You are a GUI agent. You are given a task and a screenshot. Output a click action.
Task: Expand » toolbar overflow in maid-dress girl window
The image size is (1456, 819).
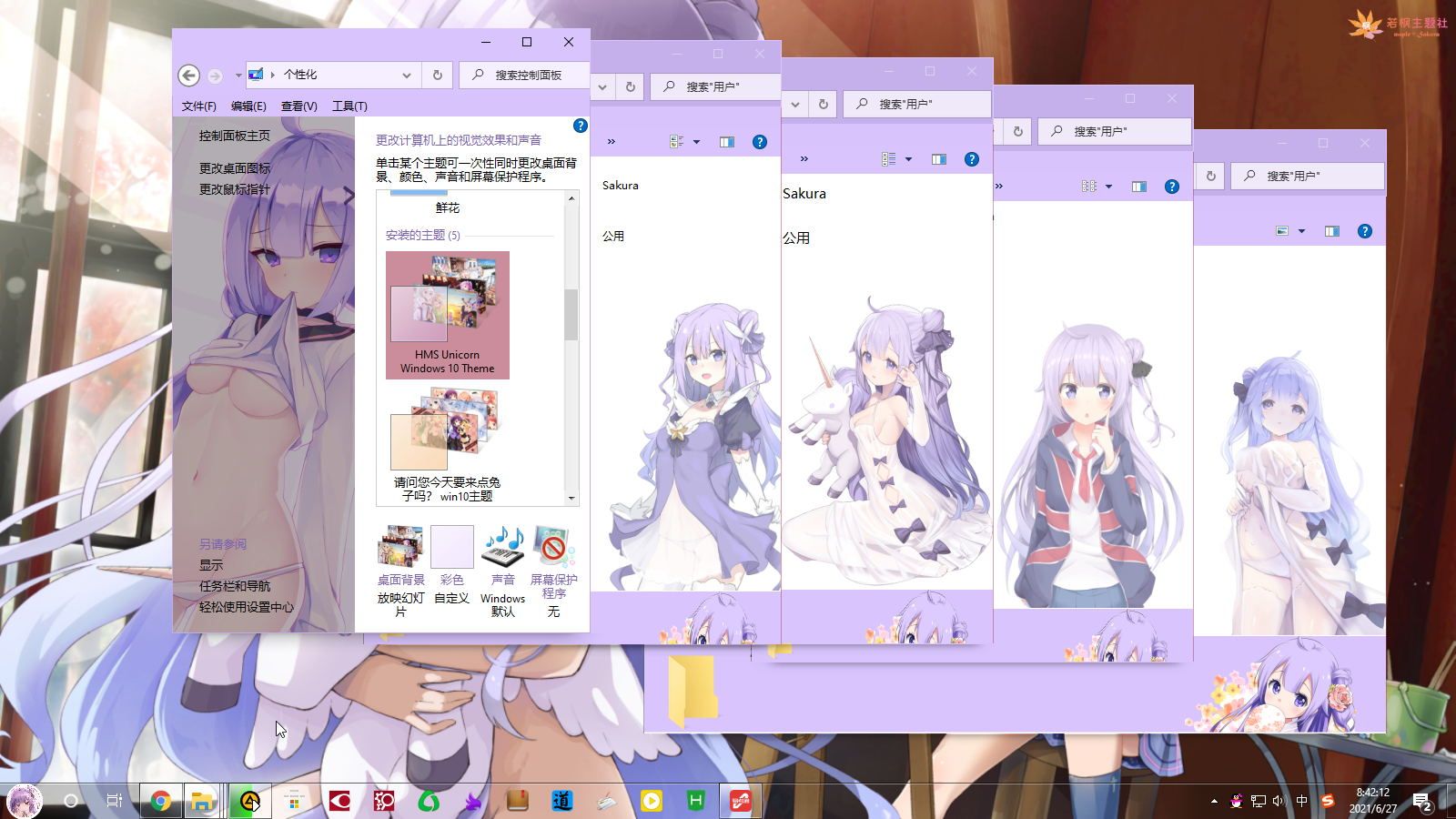pos(612,142)
